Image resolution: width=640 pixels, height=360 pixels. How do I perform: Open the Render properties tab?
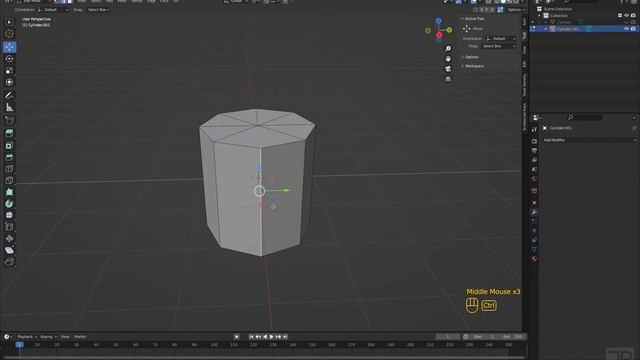point(534,141)
